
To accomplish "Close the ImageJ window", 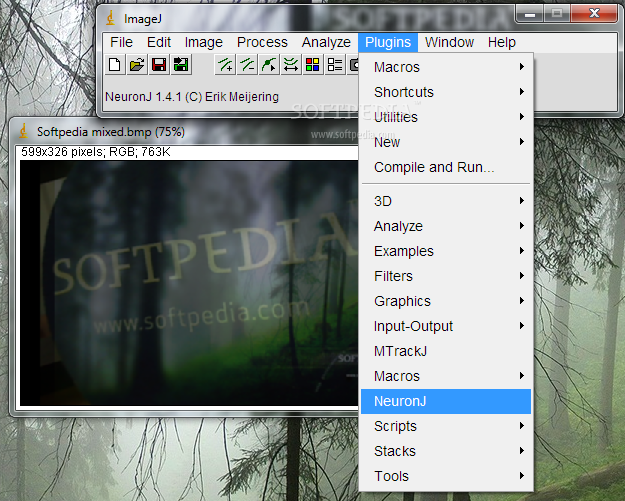I will [x=594, y=14].
